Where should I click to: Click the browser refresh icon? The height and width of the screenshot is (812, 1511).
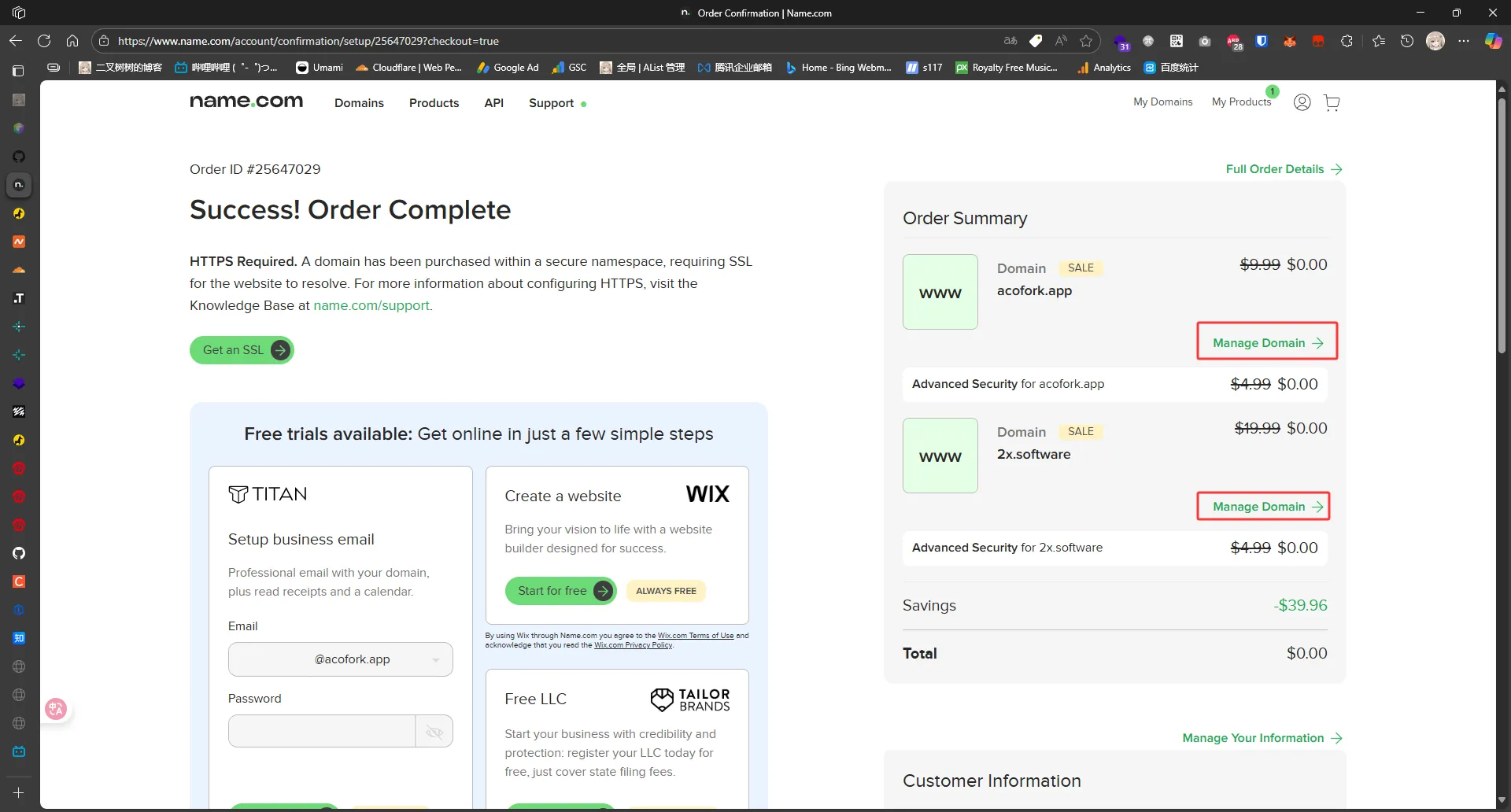pyautogui.click(x=44, y=41)
